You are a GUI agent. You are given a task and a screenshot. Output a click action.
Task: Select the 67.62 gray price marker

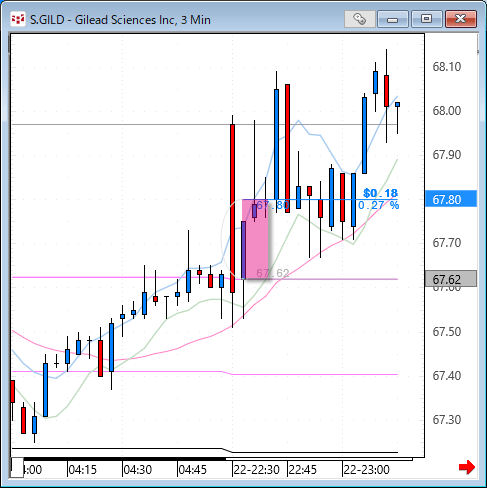tap(451, 279)
